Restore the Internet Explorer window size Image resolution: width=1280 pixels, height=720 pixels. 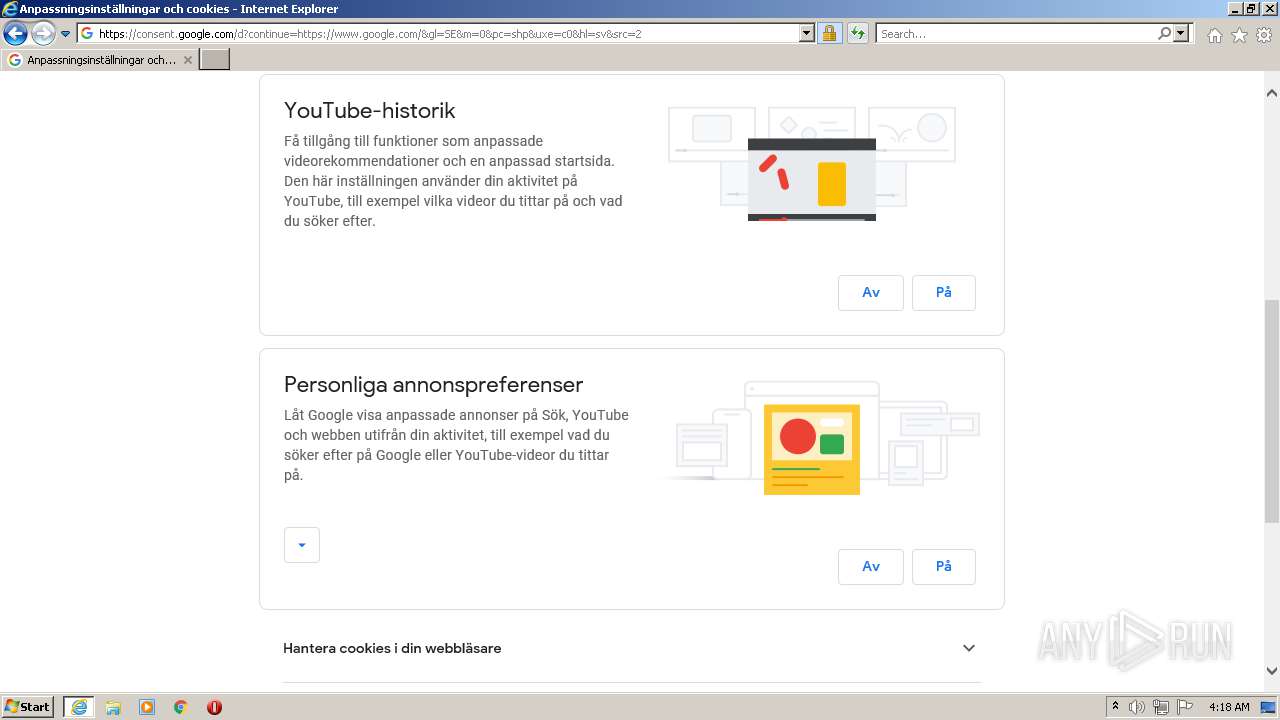1251,9
